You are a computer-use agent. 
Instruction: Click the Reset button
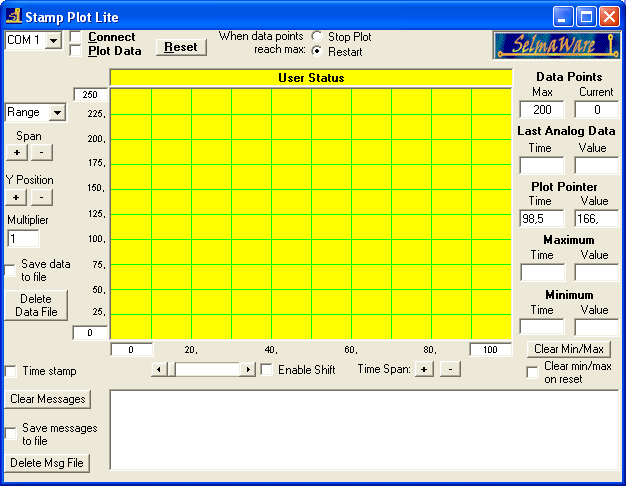click(x=181, y=47)
